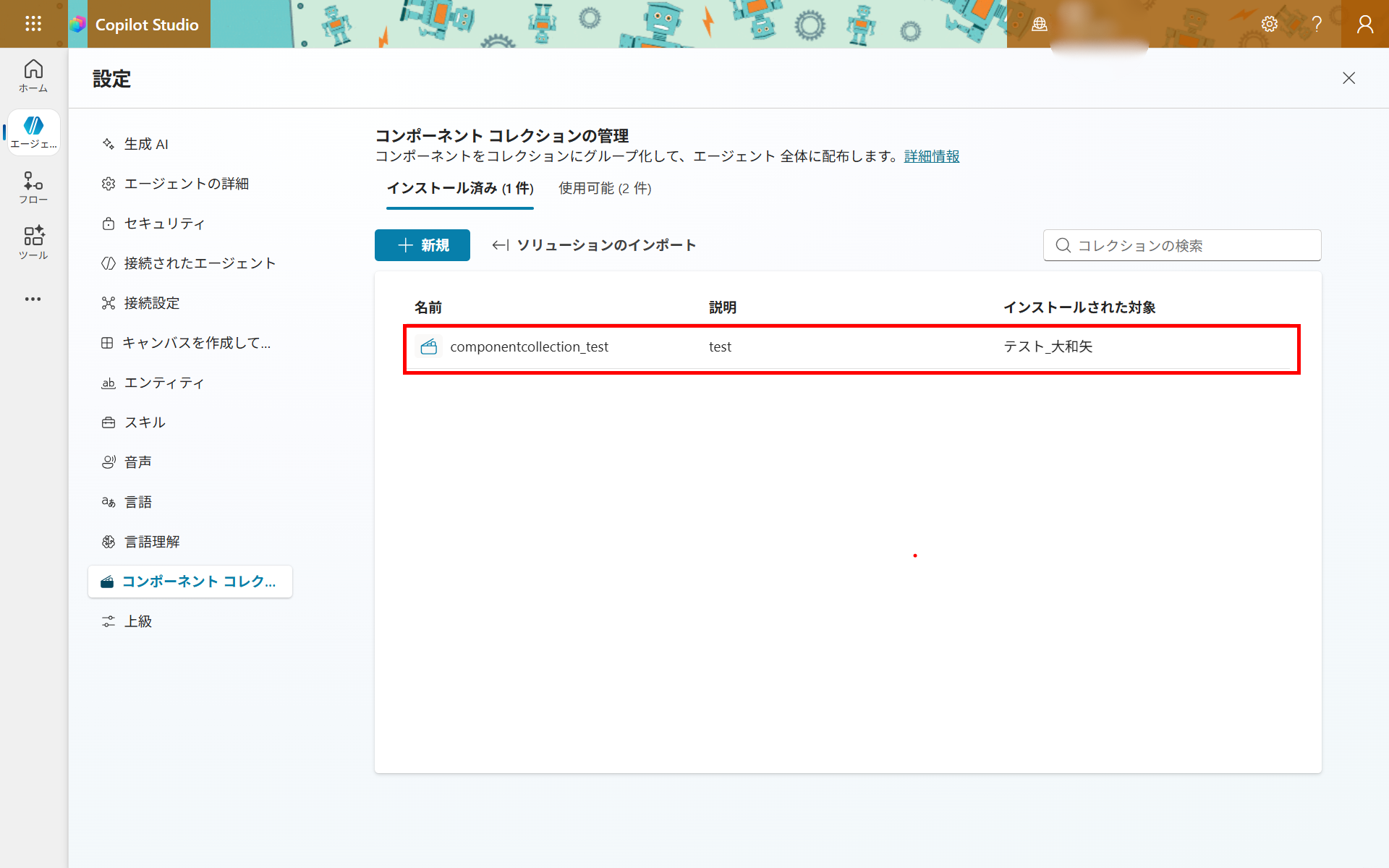Open セキュリティ settings page

190,224
